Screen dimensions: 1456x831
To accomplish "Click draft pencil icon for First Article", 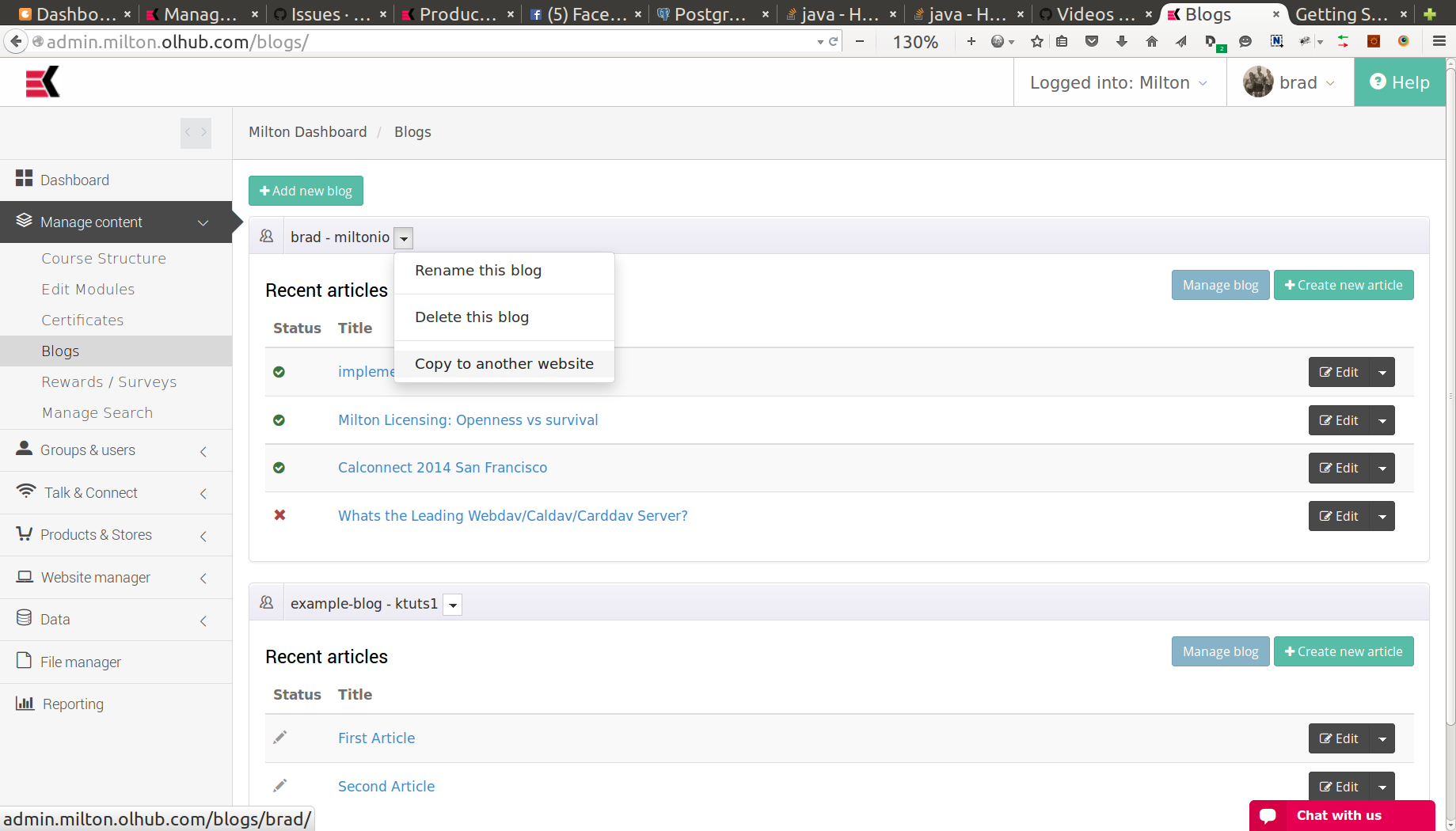I will (x=279, y=738).
